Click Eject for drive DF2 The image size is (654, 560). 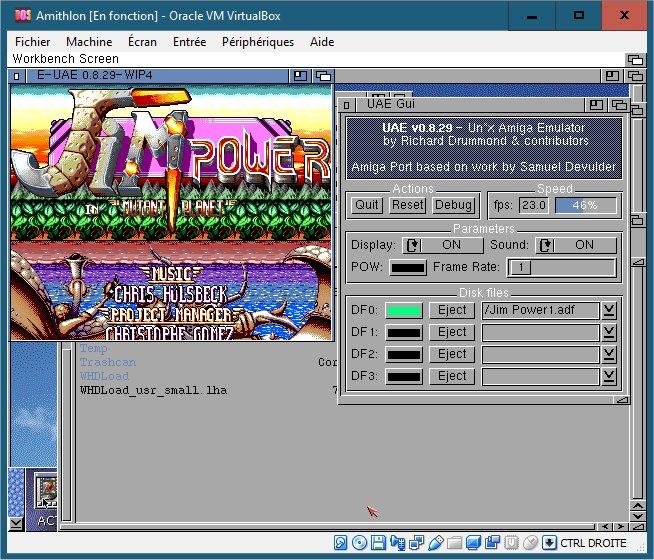pos(452,355)
